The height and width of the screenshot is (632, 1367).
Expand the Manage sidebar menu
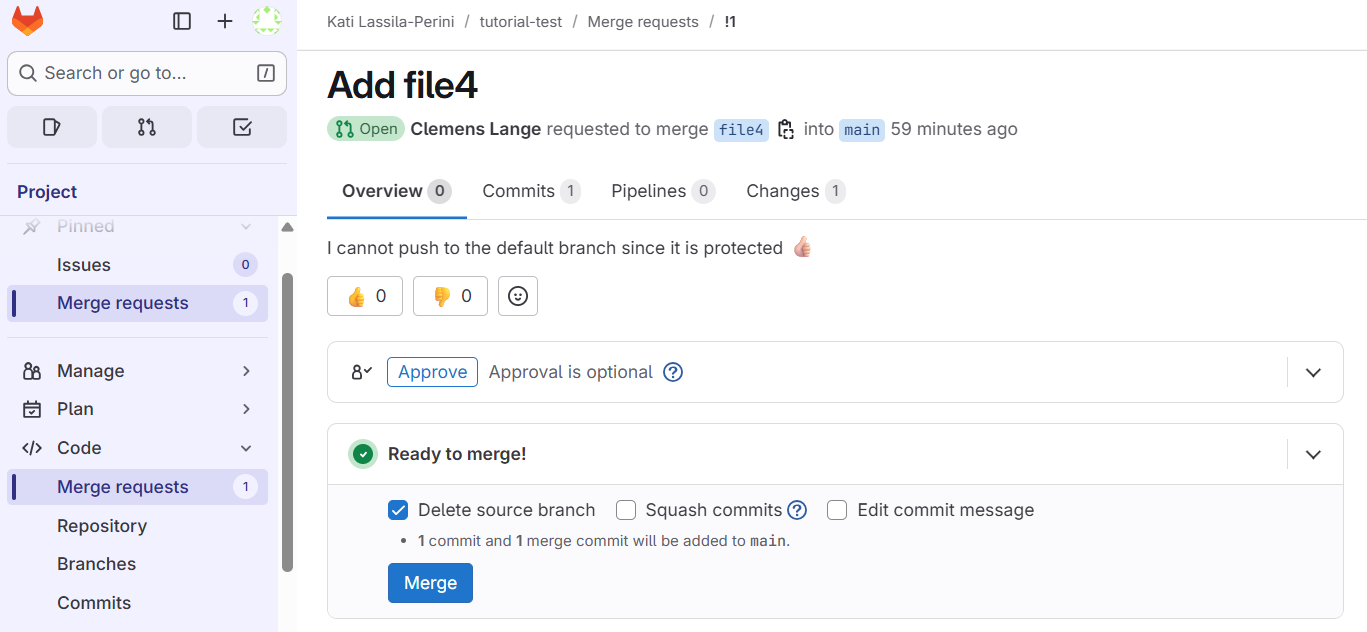click(137, 371)
